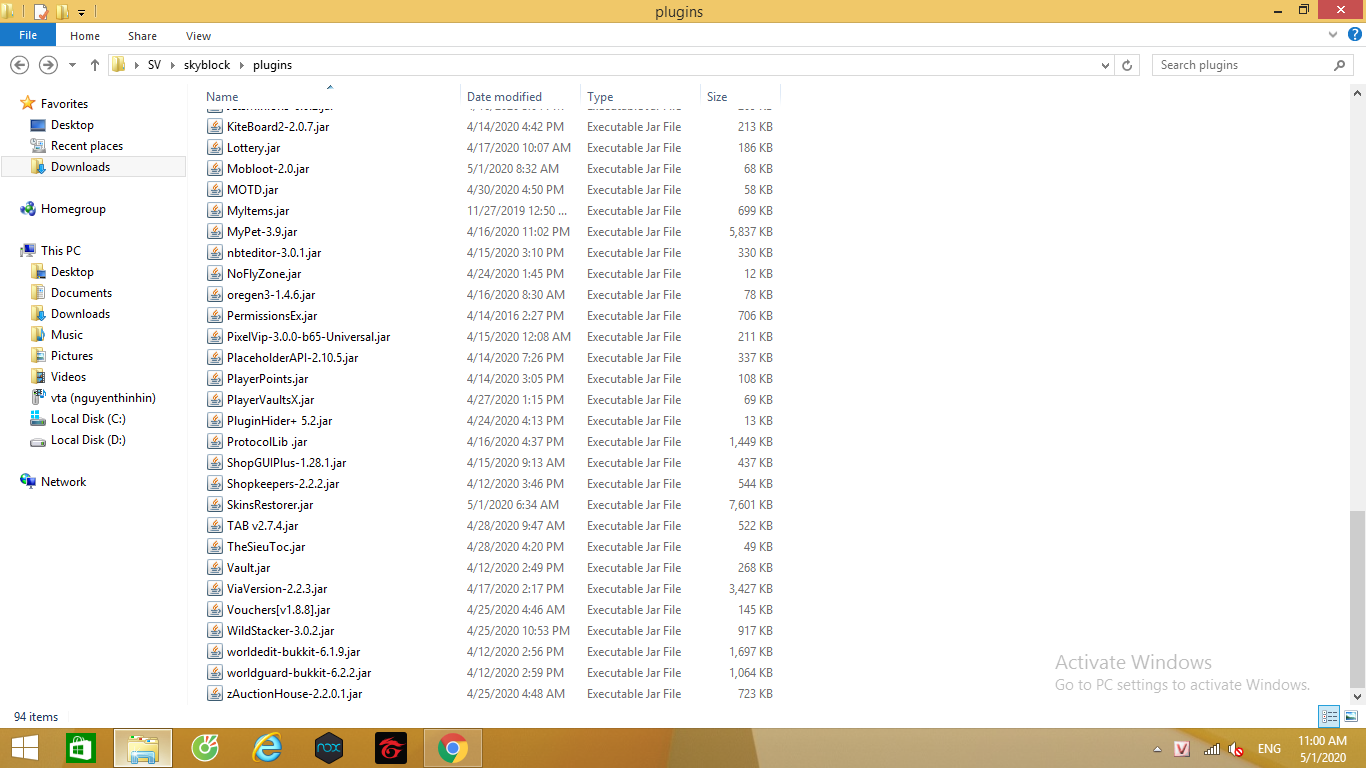Screen dimensions: 1366x768
Task: Navigate to skyblock in the breadcrumb
Action: coord(207,65)
